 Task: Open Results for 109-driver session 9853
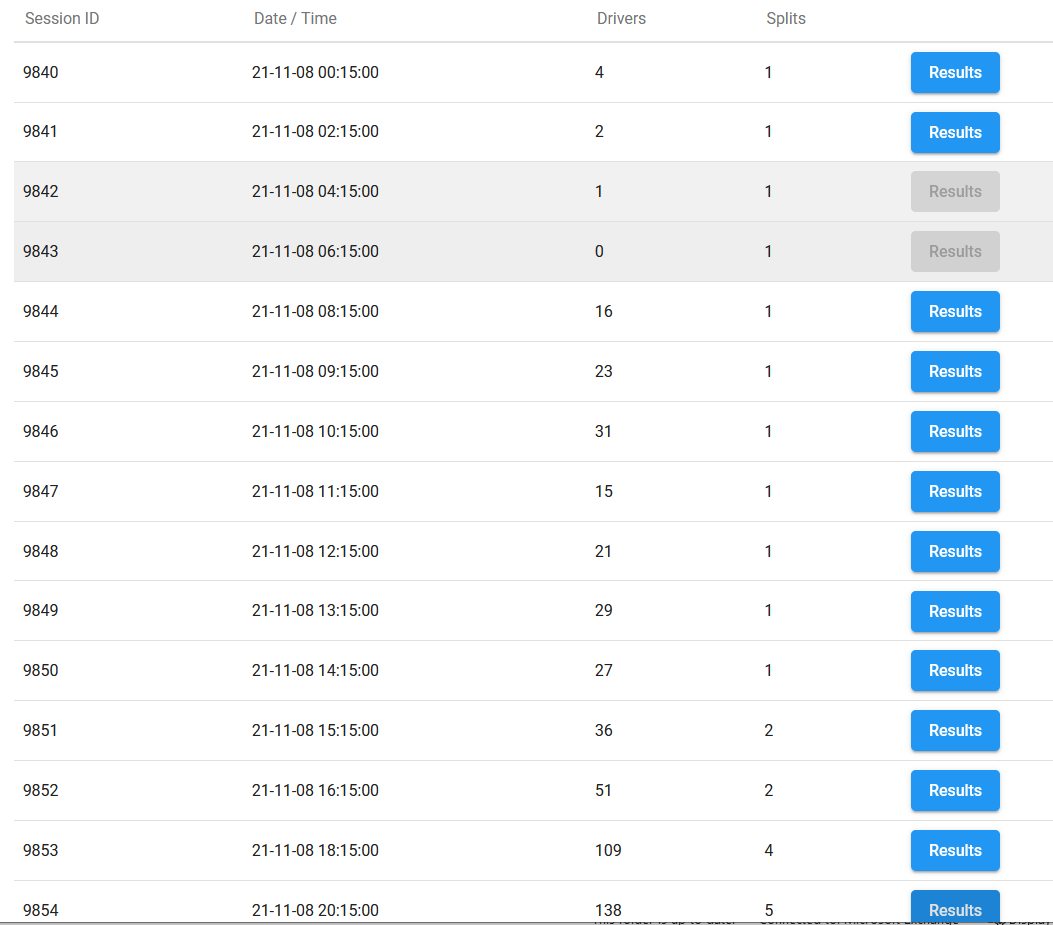(x=954, y=851)
